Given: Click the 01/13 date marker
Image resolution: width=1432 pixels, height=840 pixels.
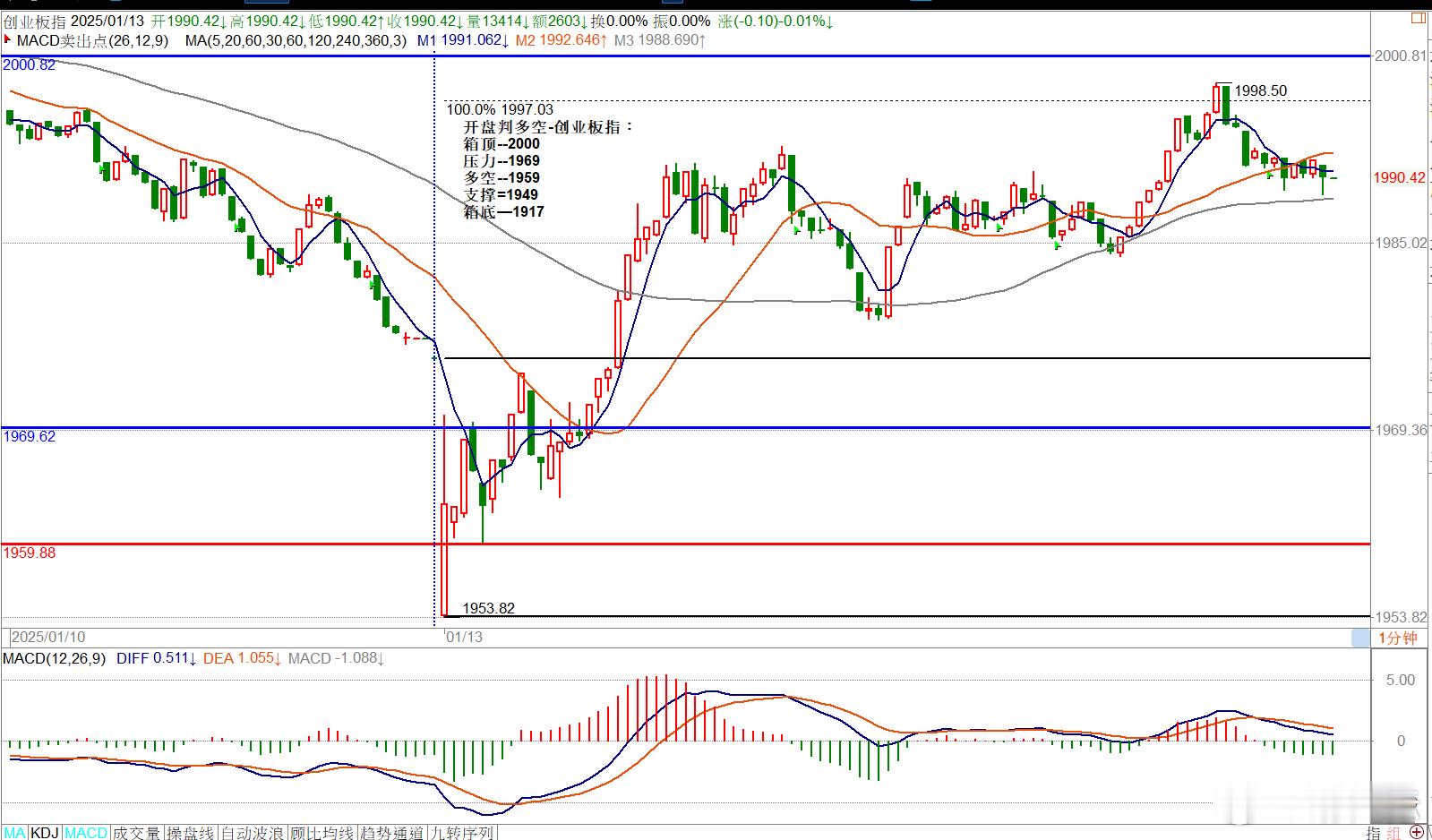Looking at the screenshot, I should [465, 637].
